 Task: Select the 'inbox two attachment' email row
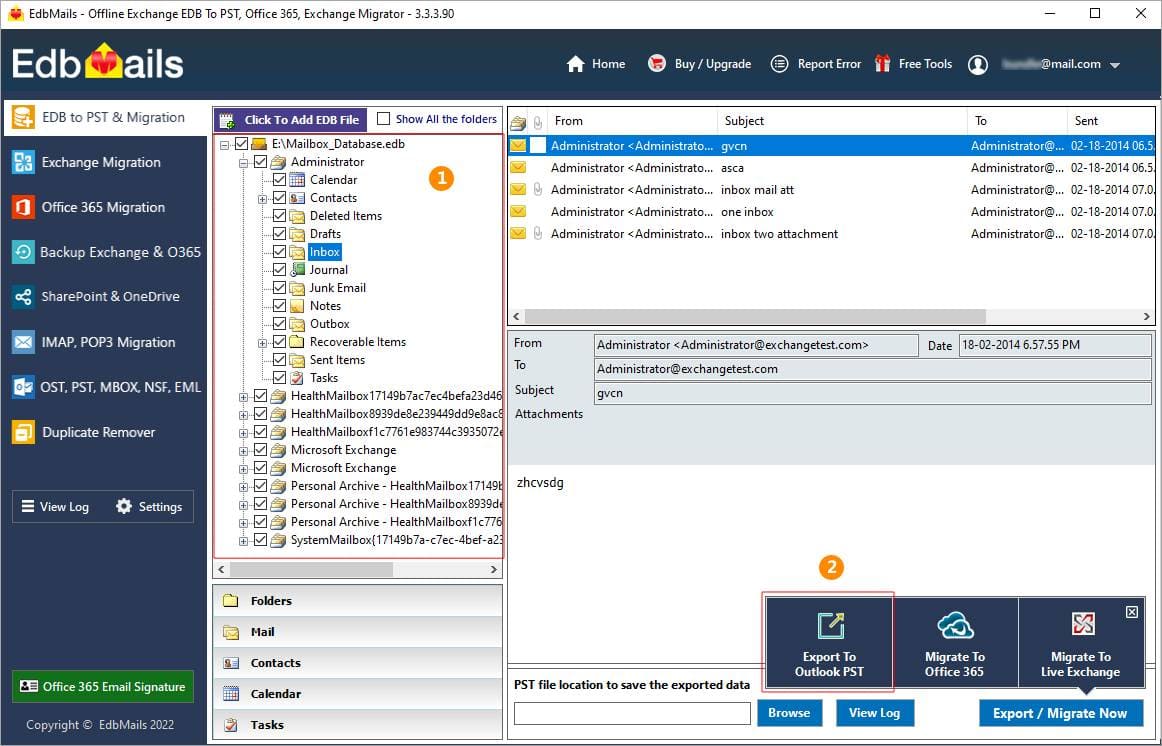(x=831, y=233)
